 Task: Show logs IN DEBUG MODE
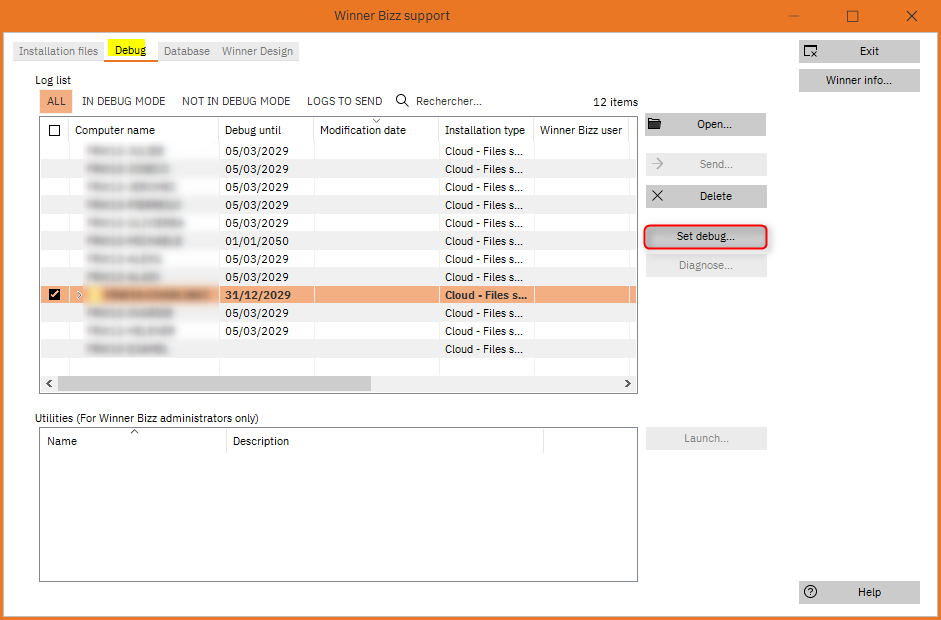(x=124, y=101)
